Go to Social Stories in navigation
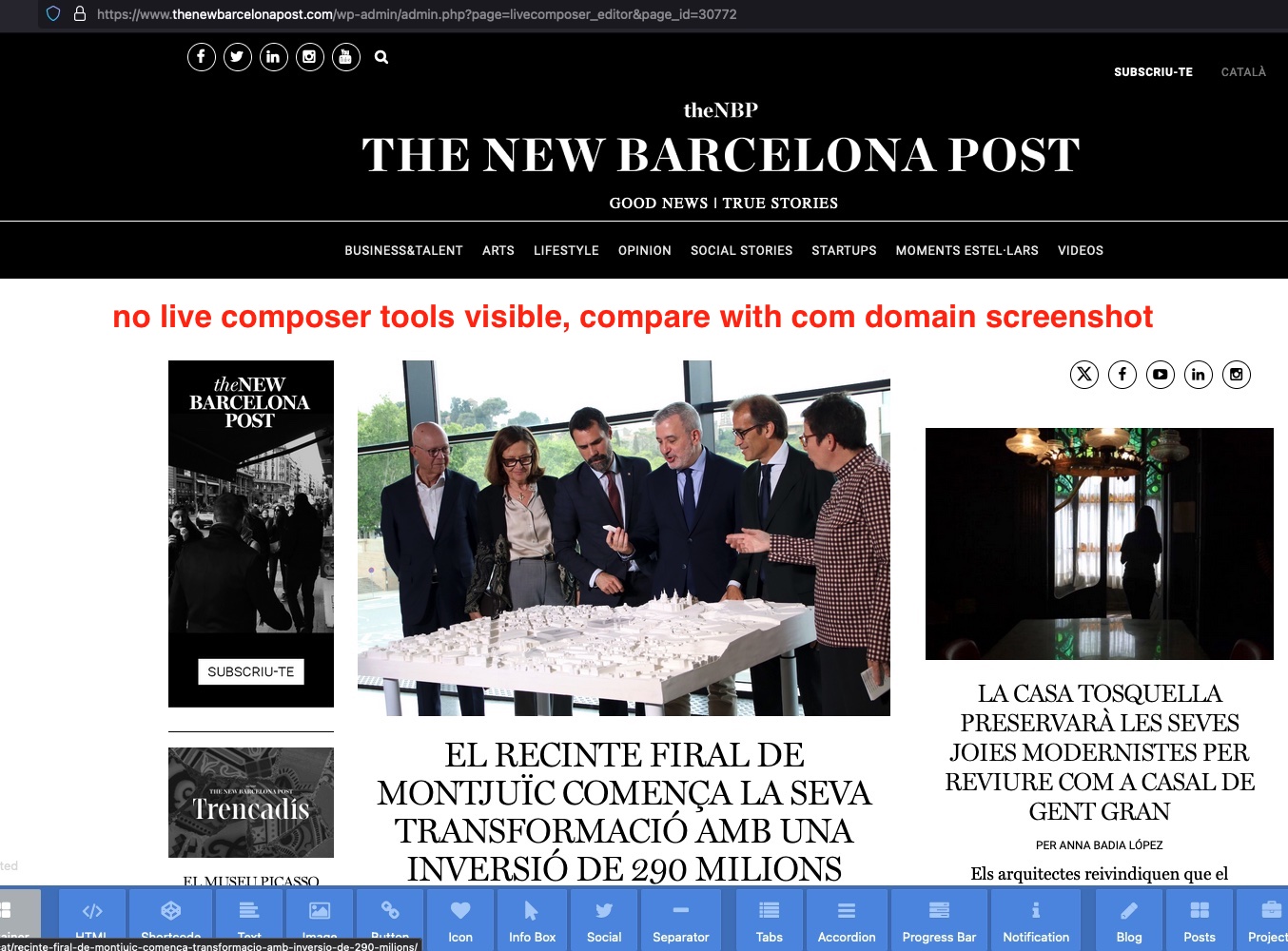This screenshot has height=951, width=1288. click(741, 251)
